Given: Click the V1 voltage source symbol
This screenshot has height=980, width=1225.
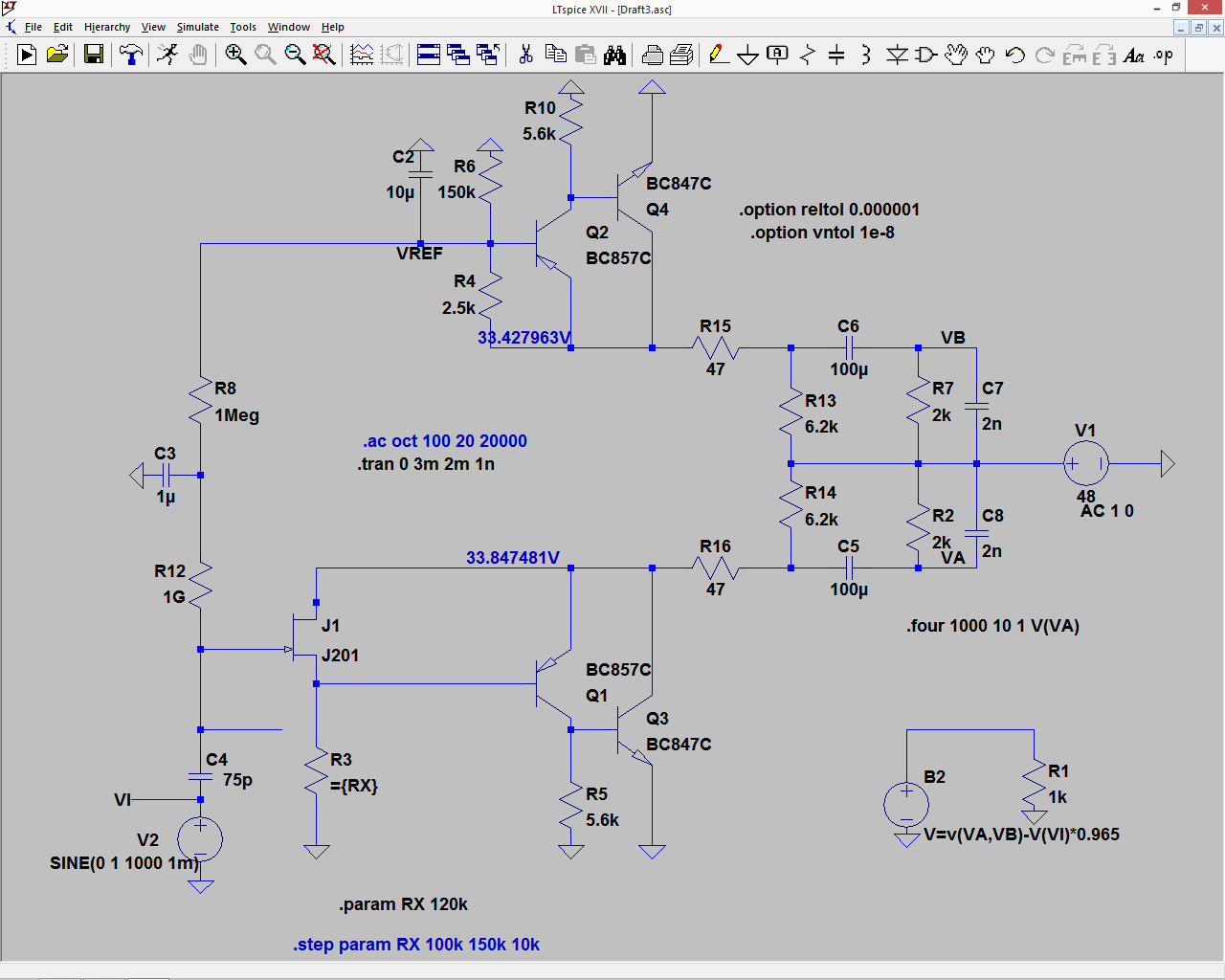Looking at the screenshot, I should (1086, 464).
